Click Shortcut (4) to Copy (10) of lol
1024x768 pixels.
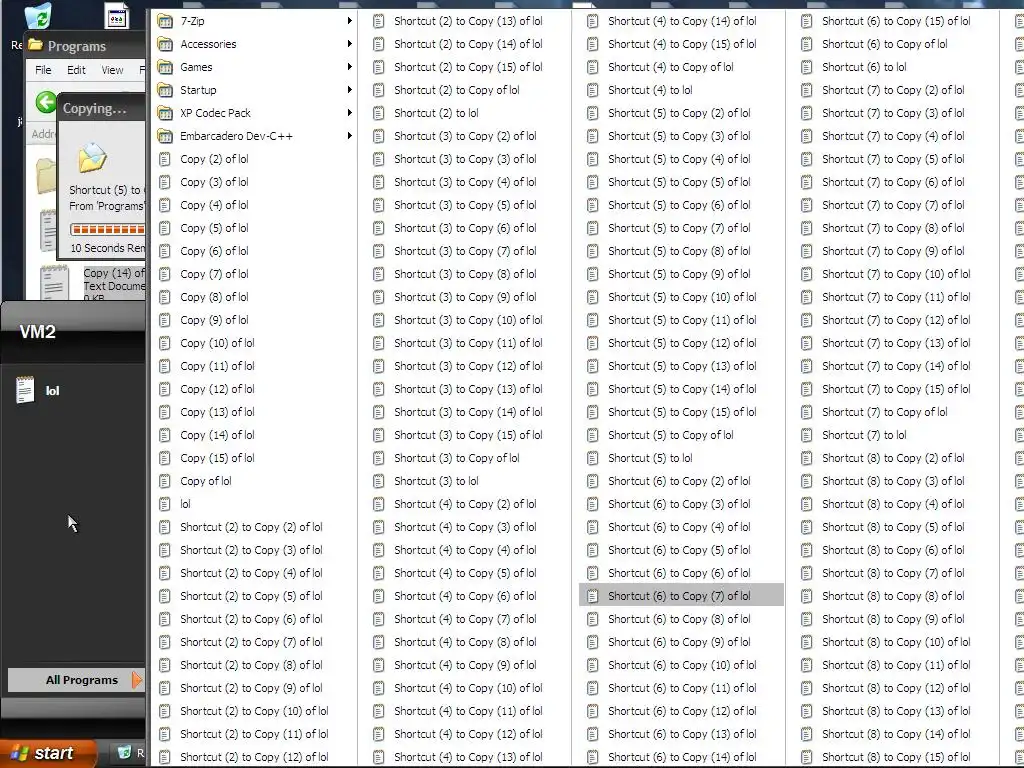[468, 688]
